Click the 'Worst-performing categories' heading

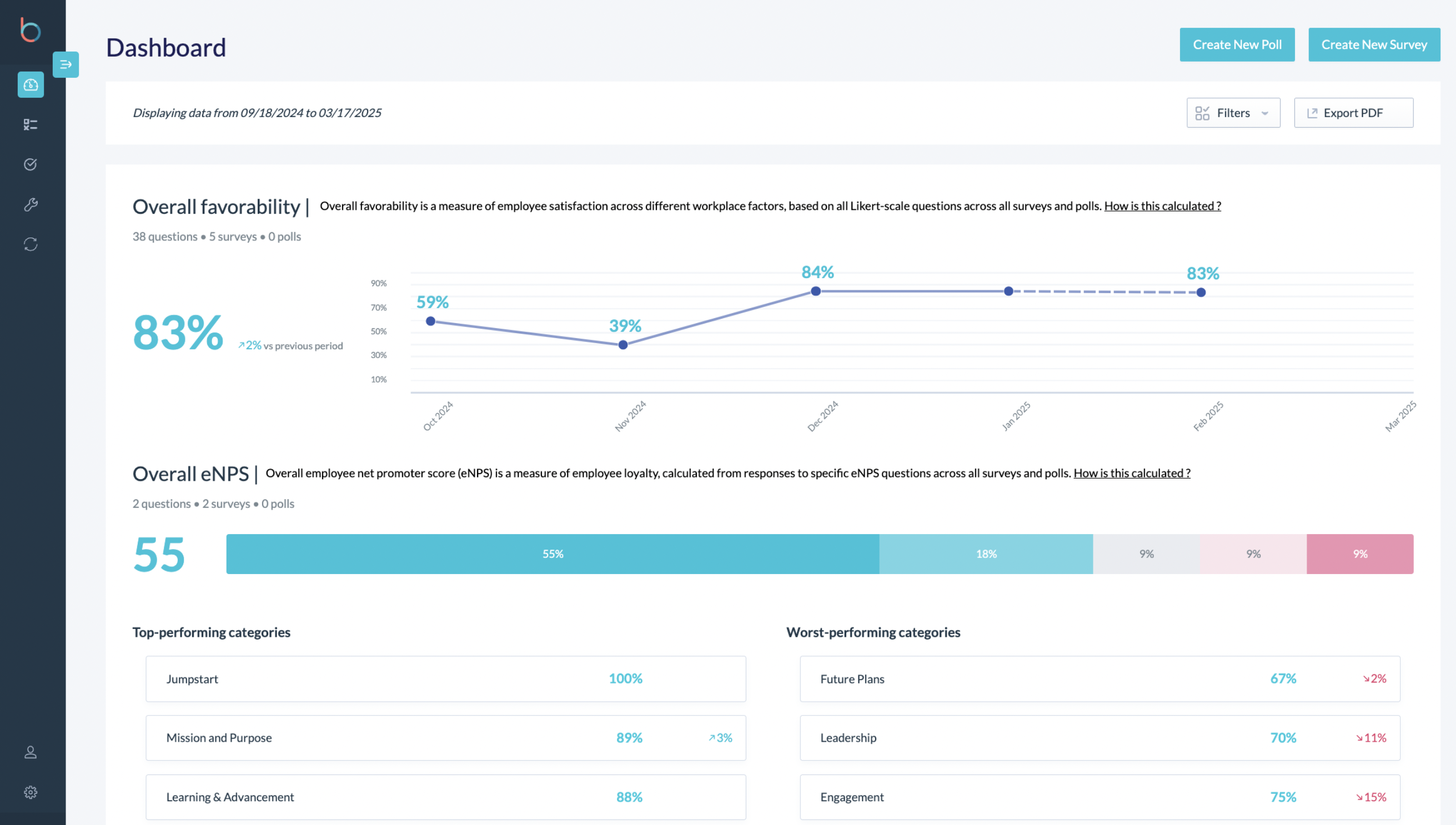[873, 632]
